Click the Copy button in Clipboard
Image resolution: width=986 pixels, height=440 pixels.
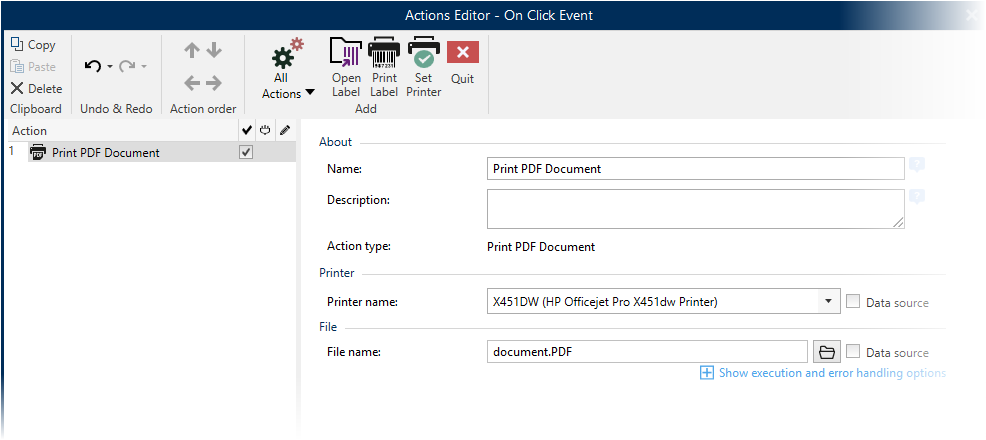[x=34, y=45]
